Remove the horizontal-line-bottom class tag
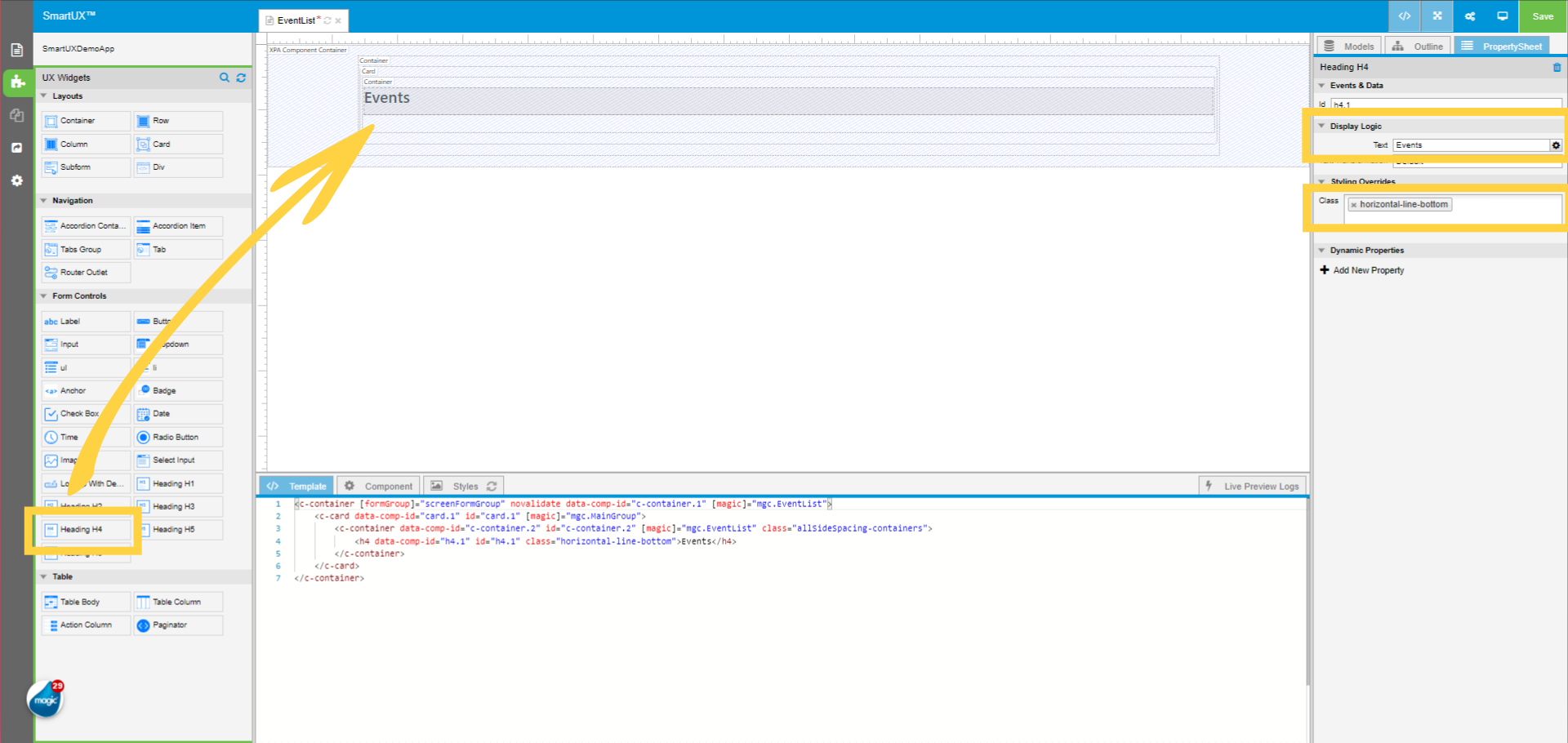This screenshot has height=743, width=1568. [1353, 205]
